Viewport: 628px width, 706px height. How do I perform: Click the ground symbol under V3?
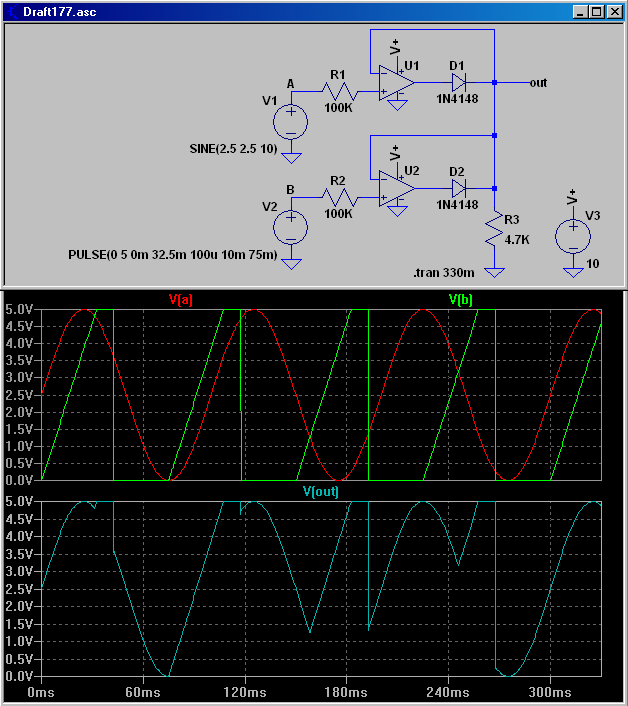tap(573, 272)
